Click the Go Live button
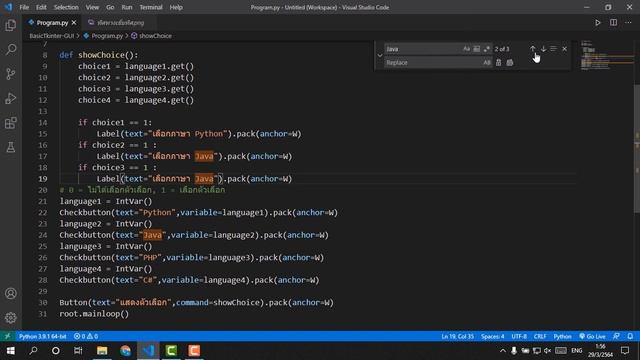Image resolution: width=640 pixels, height=360 pixels. click(x=592, y=336)
